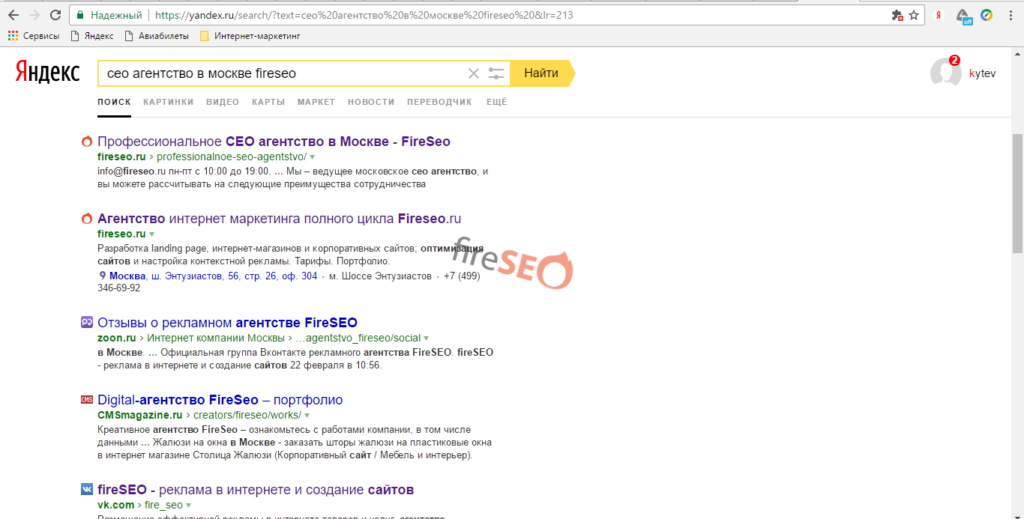Open the Ещё more services menu
The width and height of the screenshot is (1024, 519).
click(x=496, y=102)
